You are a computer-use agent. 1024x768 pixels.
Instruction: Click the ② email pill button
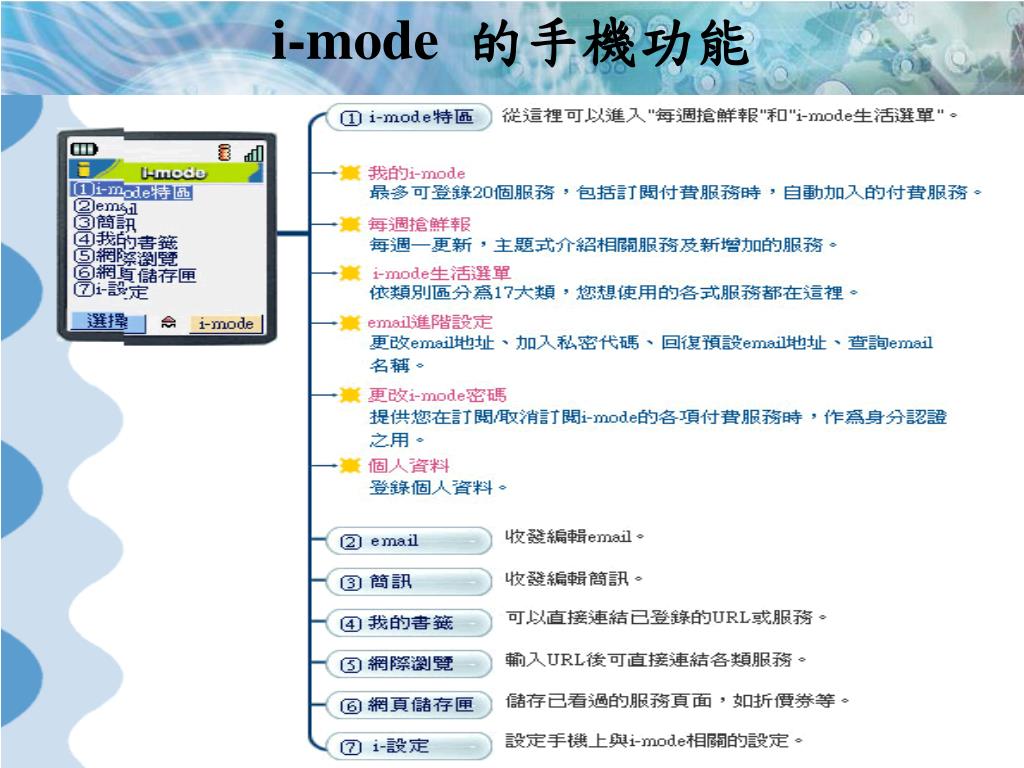click(x=409, y=541)
